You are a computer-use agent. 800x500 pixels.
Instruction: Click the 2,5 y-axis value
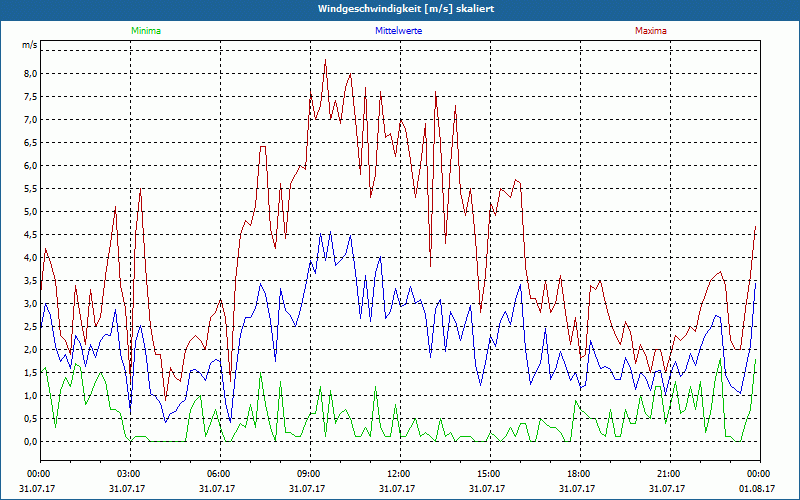[x=31, y=327]
